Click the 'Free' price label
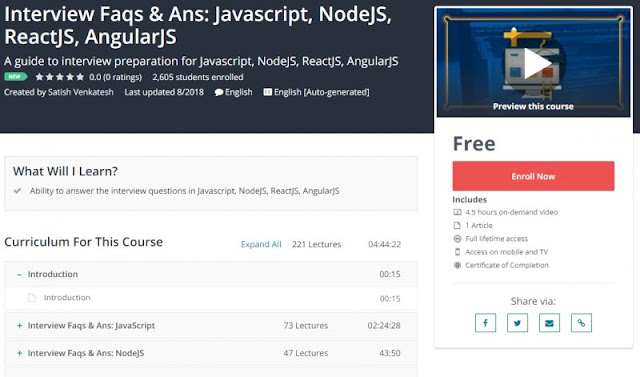Viewport: 640px width, 377px height. click(474, 144)
